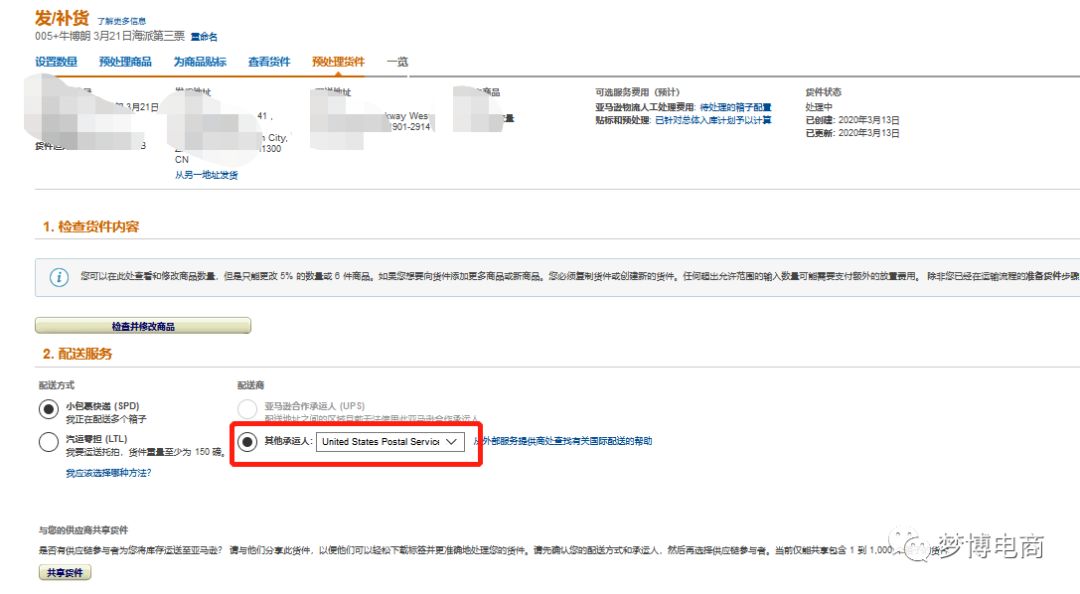The width and height of the screenshot is (1080, 594).
Task: Click 可选服务费用 (预计) heading
Action: coord(637,92)
